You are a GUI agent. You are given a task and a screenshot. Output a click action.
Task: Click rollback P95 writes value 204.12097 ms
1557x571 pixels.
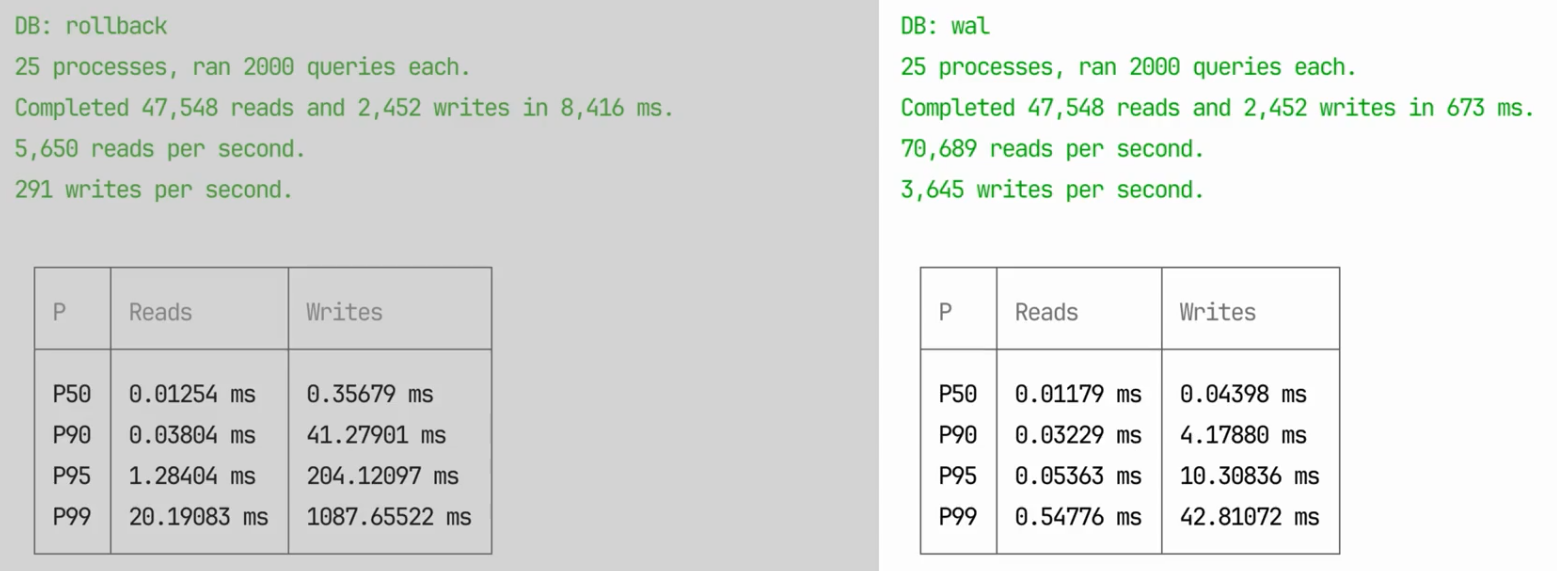click(x=382, y=476)
